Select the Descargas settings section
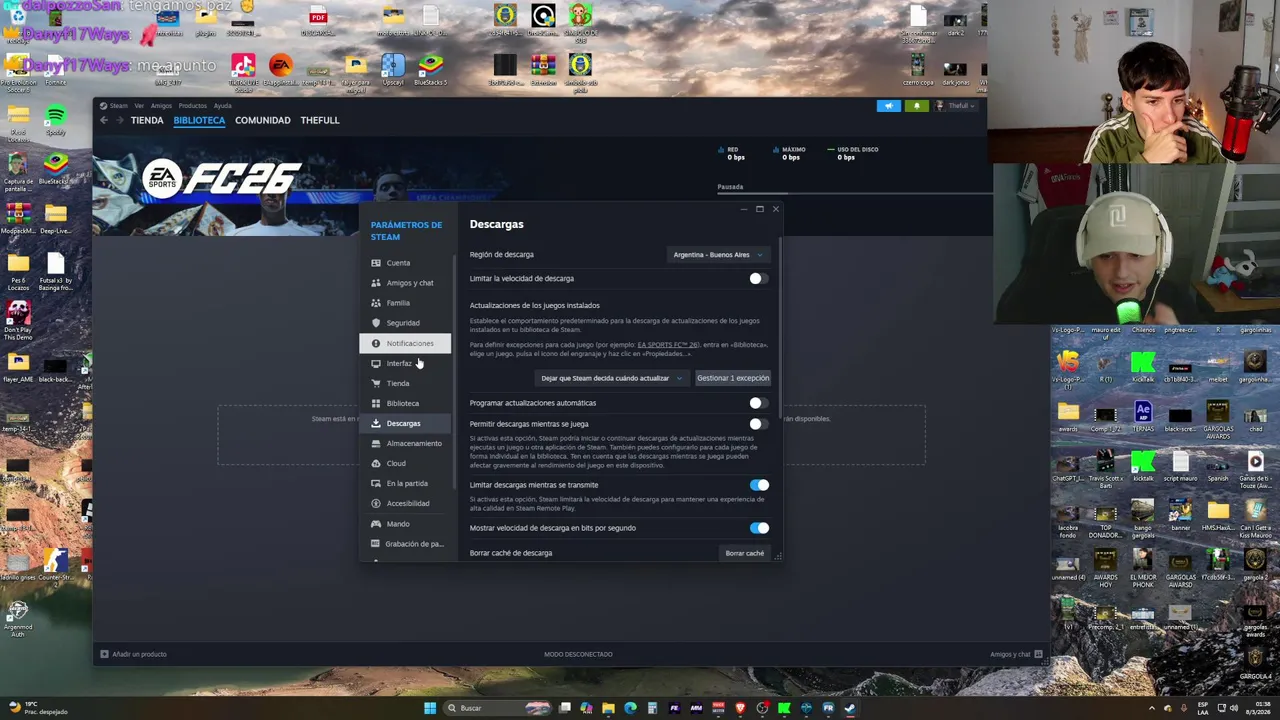The image size is (1280, 720). tap(404, 423)
